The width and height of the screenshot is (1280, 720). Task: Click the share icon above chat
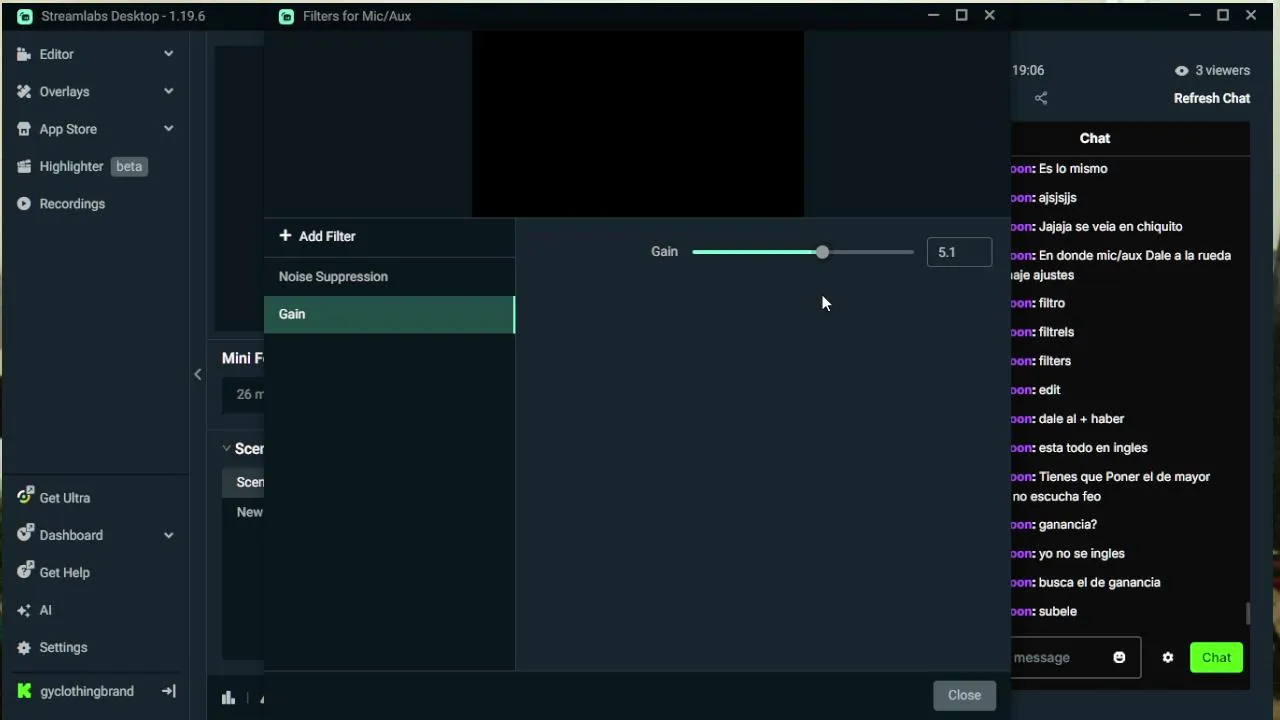pos(1041,98)
